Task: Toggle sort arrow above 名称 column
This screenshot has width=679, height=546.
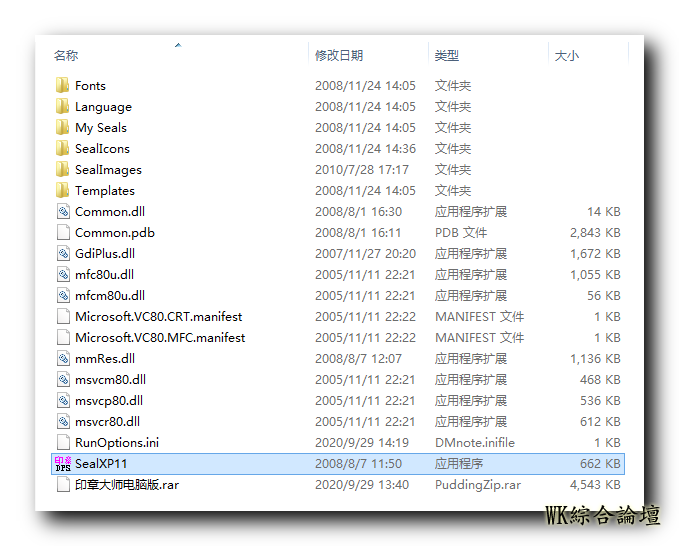Action: (178, 45)
